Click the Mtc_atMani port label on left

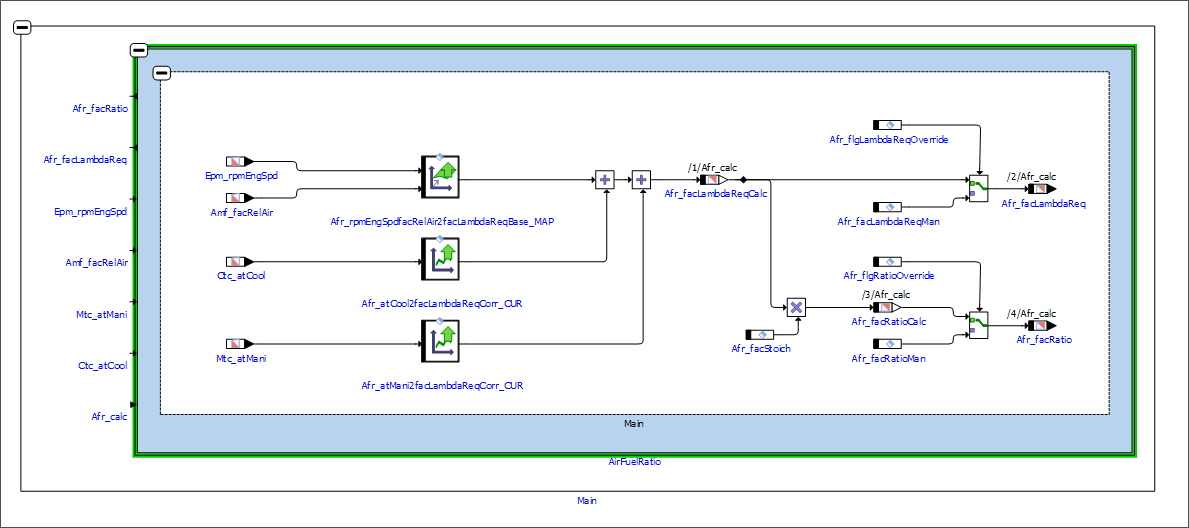[102, 315]
